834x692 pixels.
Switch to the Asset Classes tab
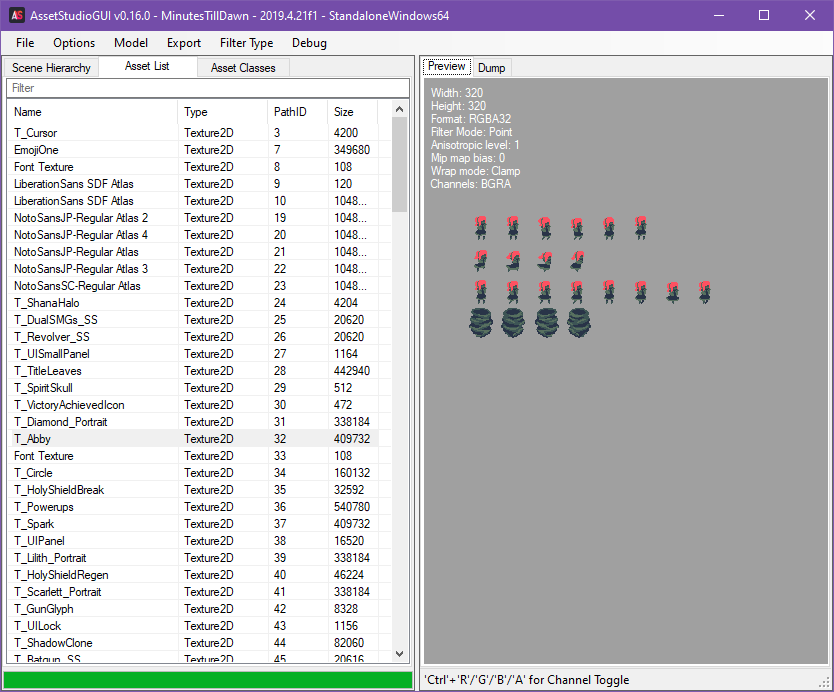tap(243, 68)
